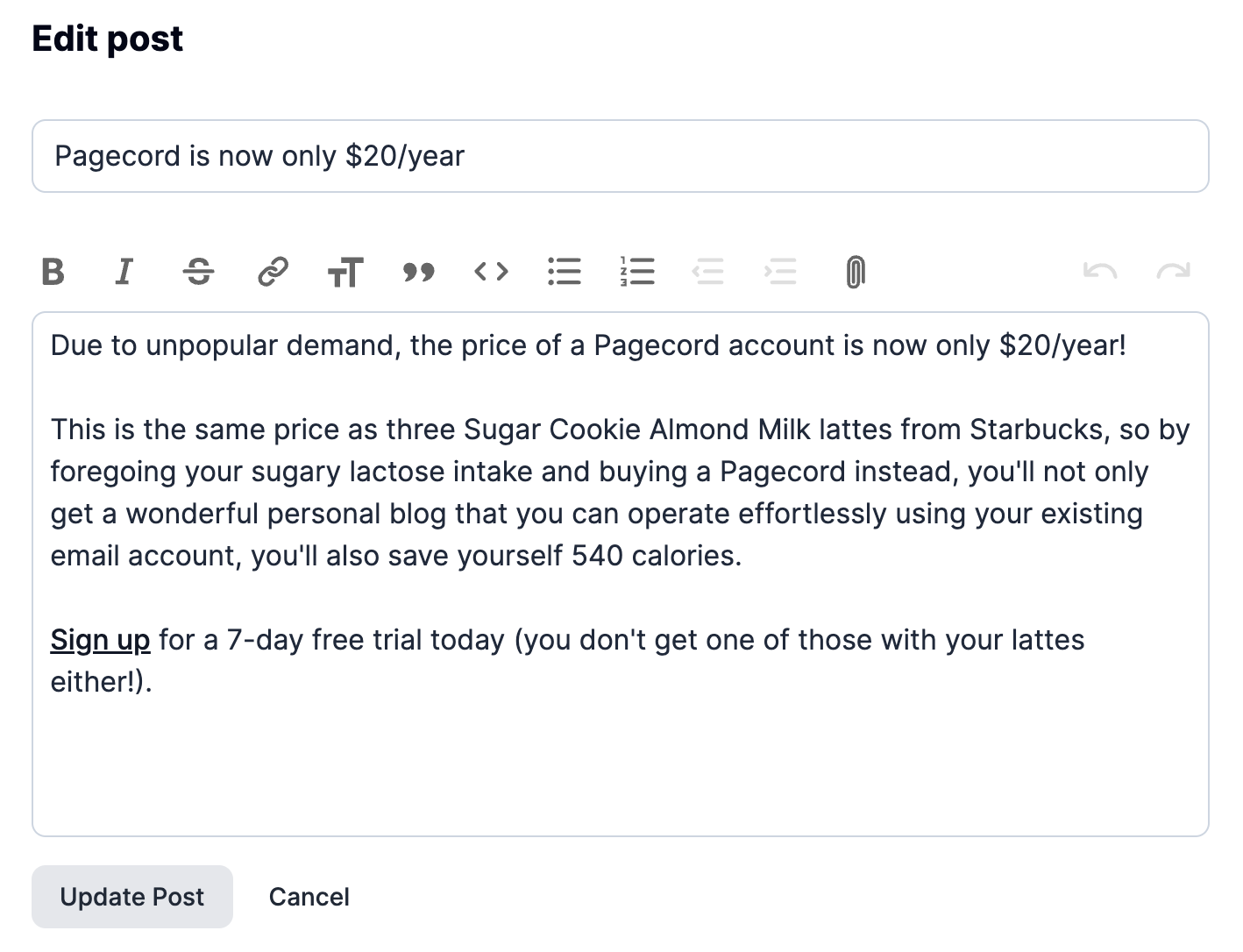Toggle bold formatting

coord(53,272)
